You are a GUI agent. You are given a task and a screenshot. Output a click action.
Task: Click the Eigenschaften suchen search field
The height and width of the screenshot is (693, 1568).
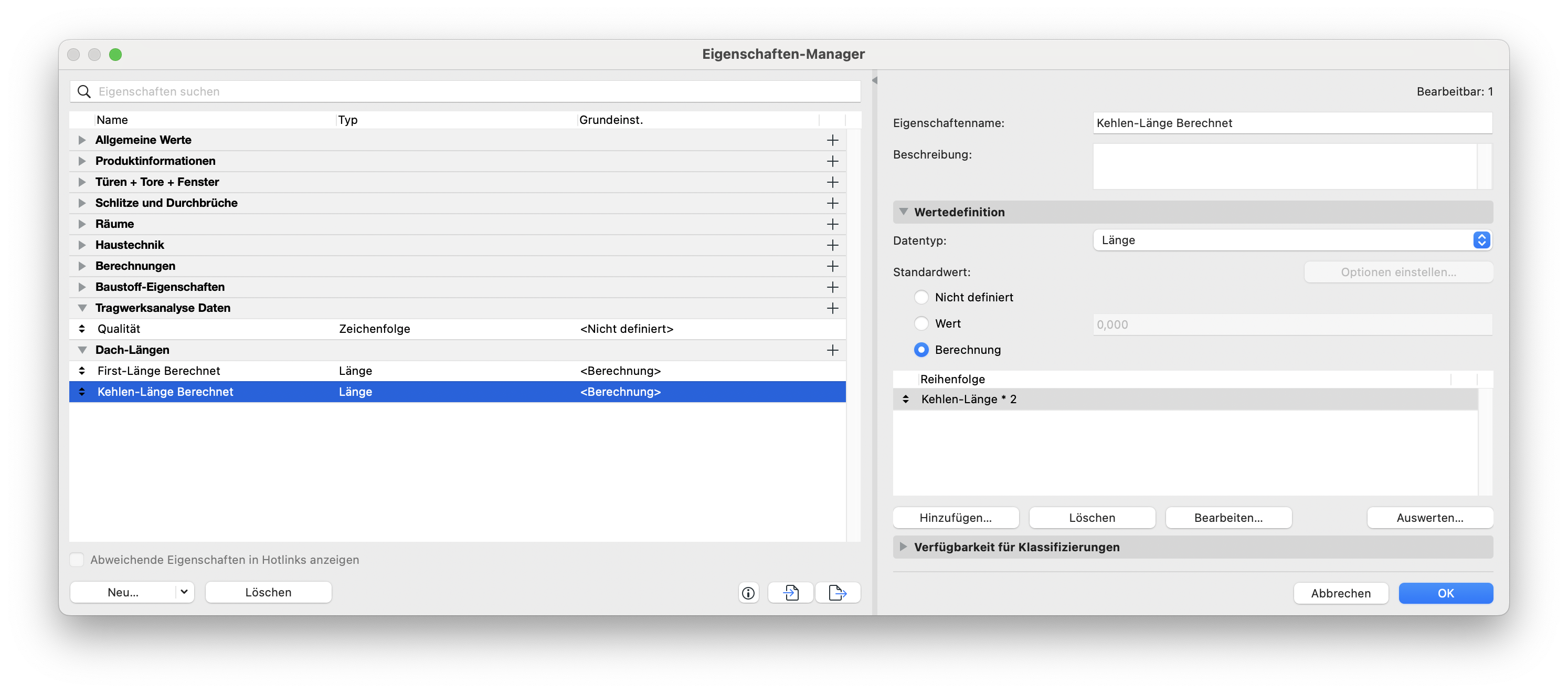(x=465, y=91)
